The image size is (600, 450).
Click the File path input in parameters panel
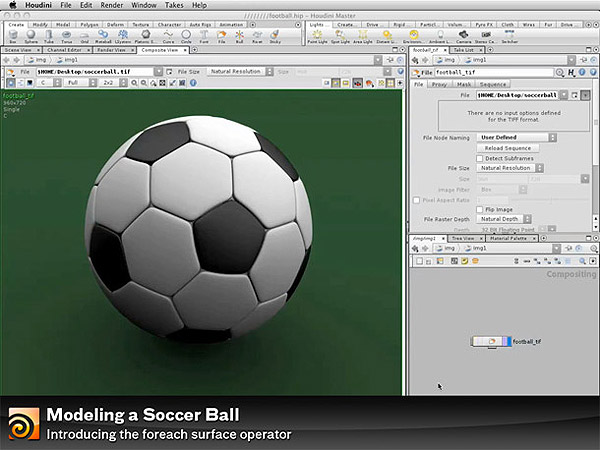tap(517, 95)
